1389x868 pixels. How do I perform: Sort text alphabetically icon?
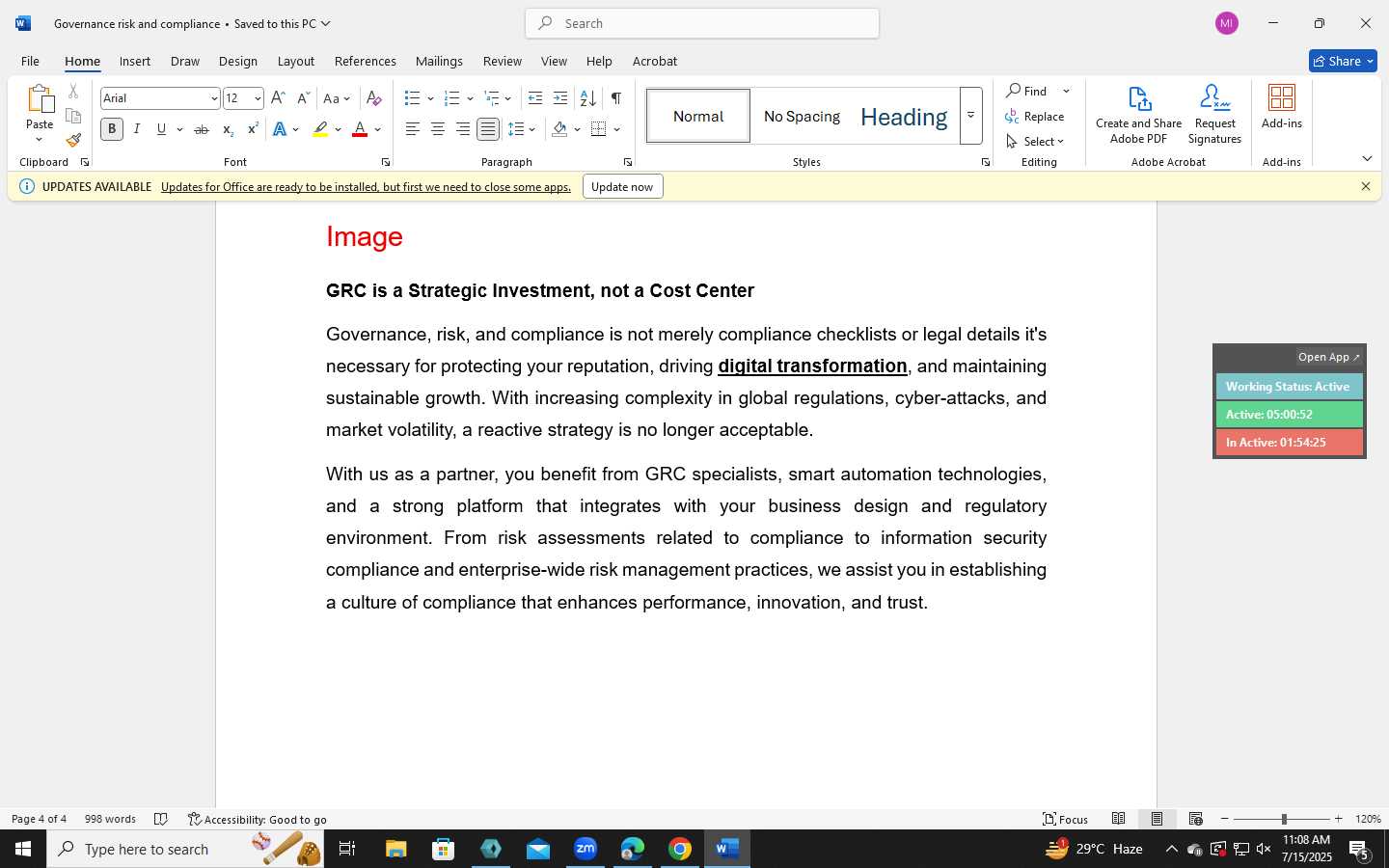tap(587, 98)
